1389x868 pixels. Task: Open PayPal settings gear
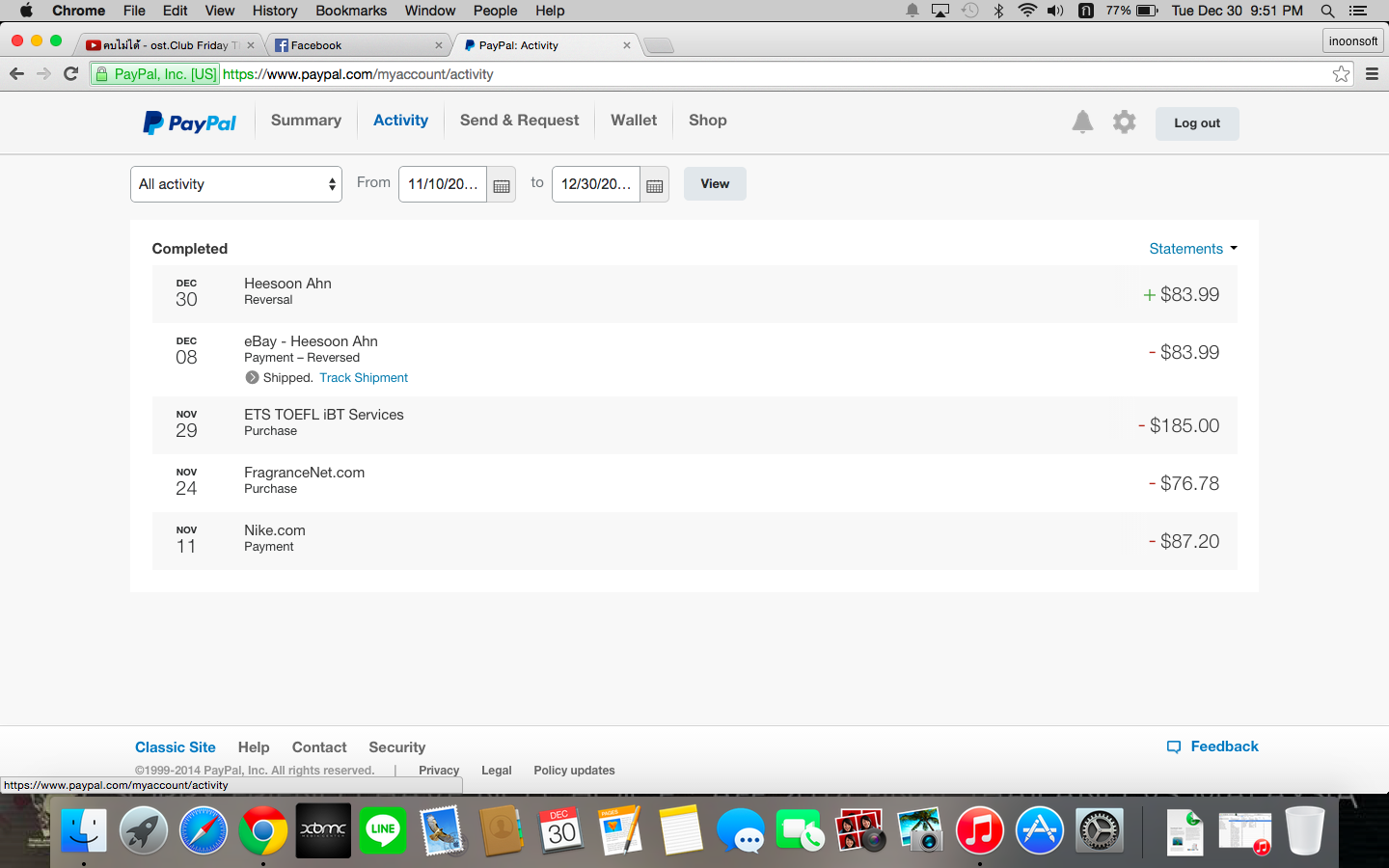click(1124, 122)
